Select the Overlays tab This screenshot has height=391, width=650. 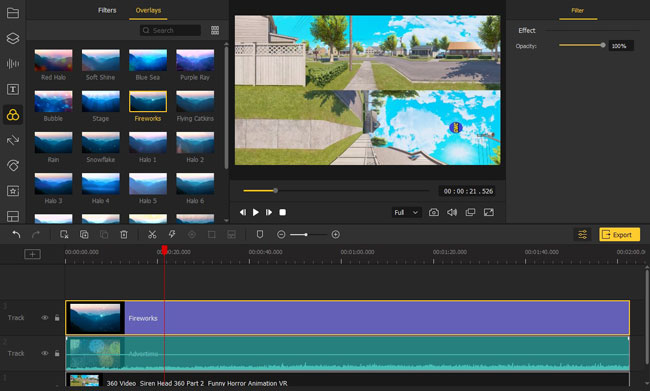148,10
